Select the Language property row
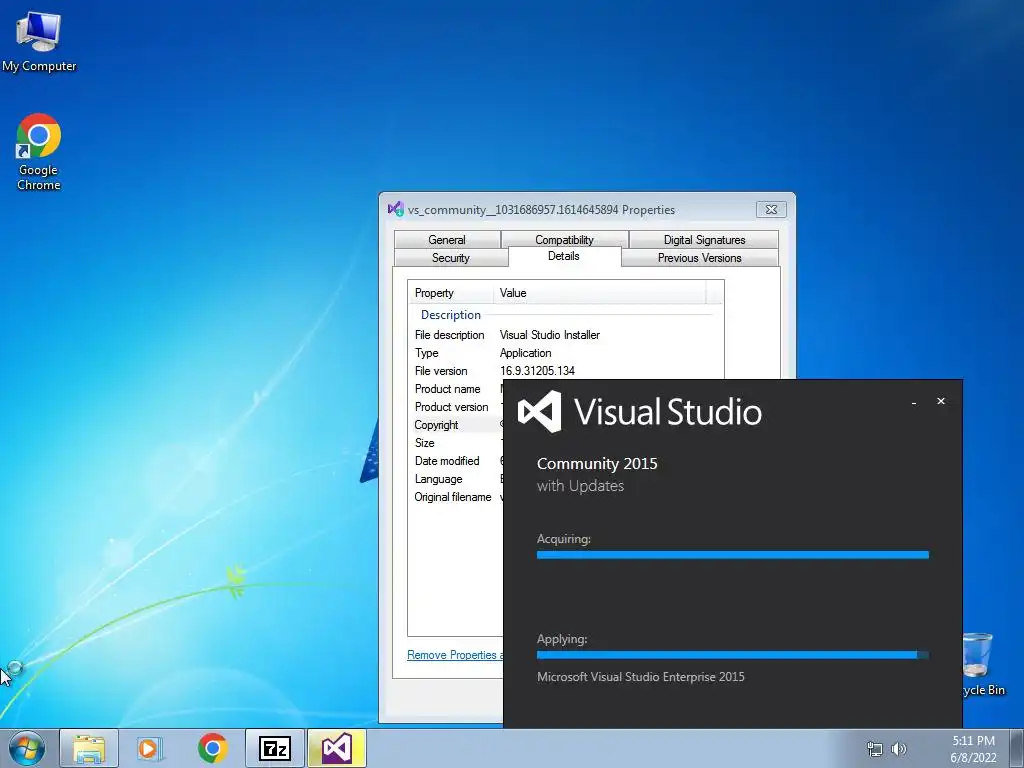This screenshot has width=1024, height=768. pos(456,479)
